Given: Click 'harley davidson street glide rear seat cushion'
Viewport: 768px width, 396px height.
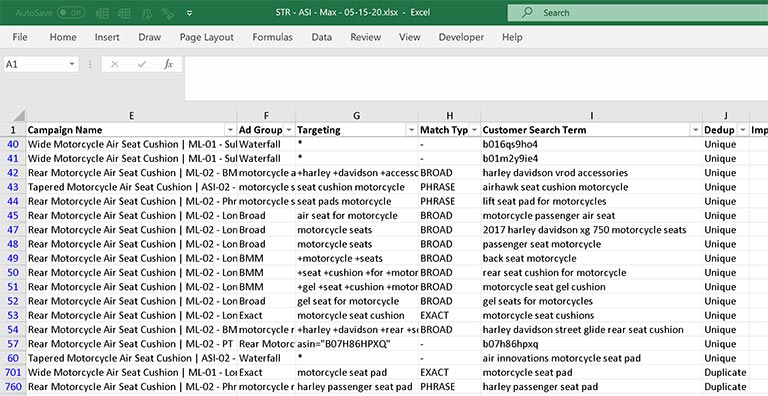Looking at the screenshot, I should 592,330.
